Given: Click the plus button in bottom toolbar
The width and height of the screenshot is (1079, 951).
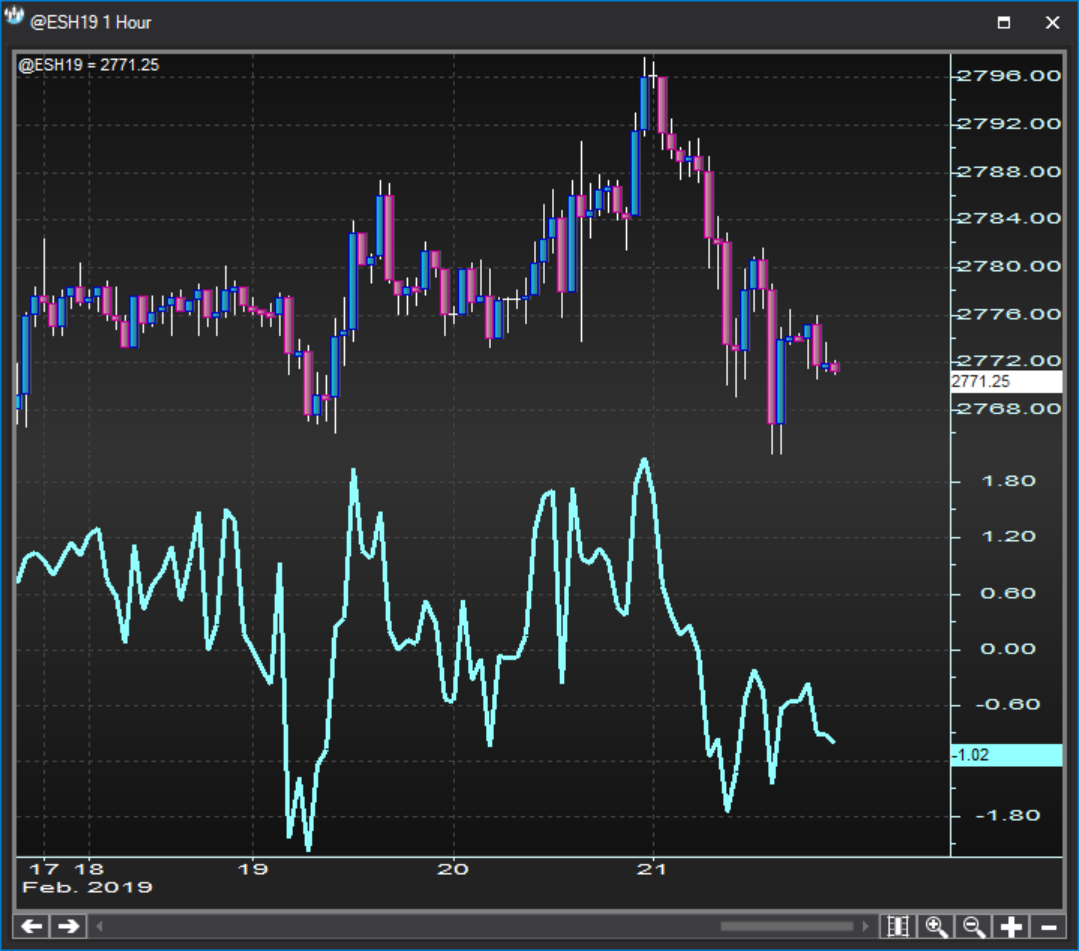Looking at the screenshot, I should coord(1011,926).
